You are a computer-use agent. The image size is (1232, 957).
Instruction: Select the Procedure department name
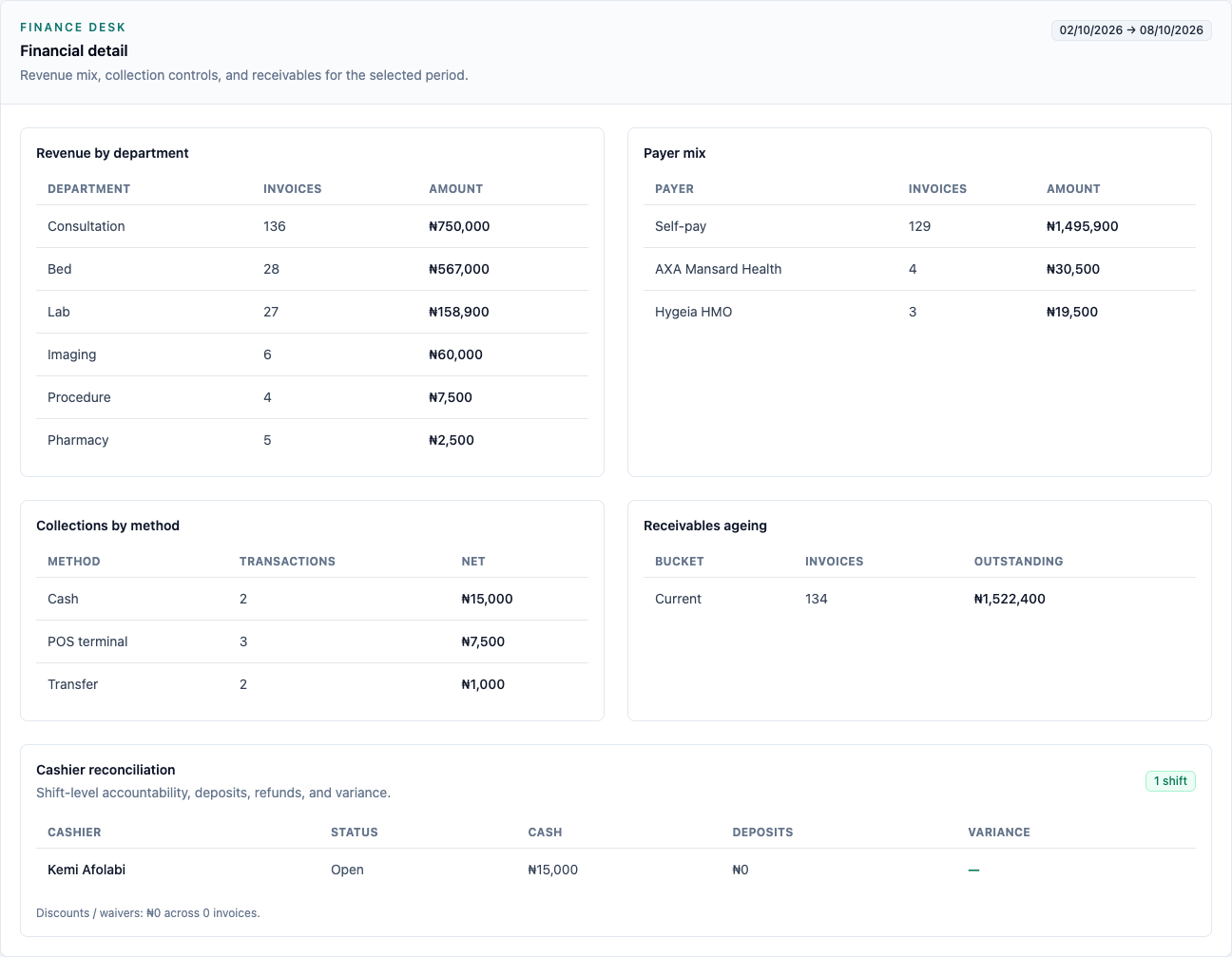click(x=79, y=397)
